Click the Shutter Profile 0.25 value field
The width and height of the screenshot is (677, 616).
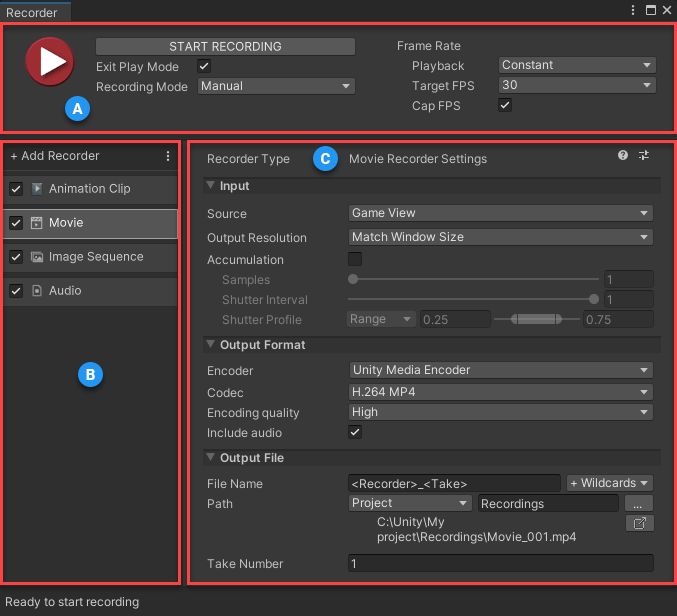455,319
